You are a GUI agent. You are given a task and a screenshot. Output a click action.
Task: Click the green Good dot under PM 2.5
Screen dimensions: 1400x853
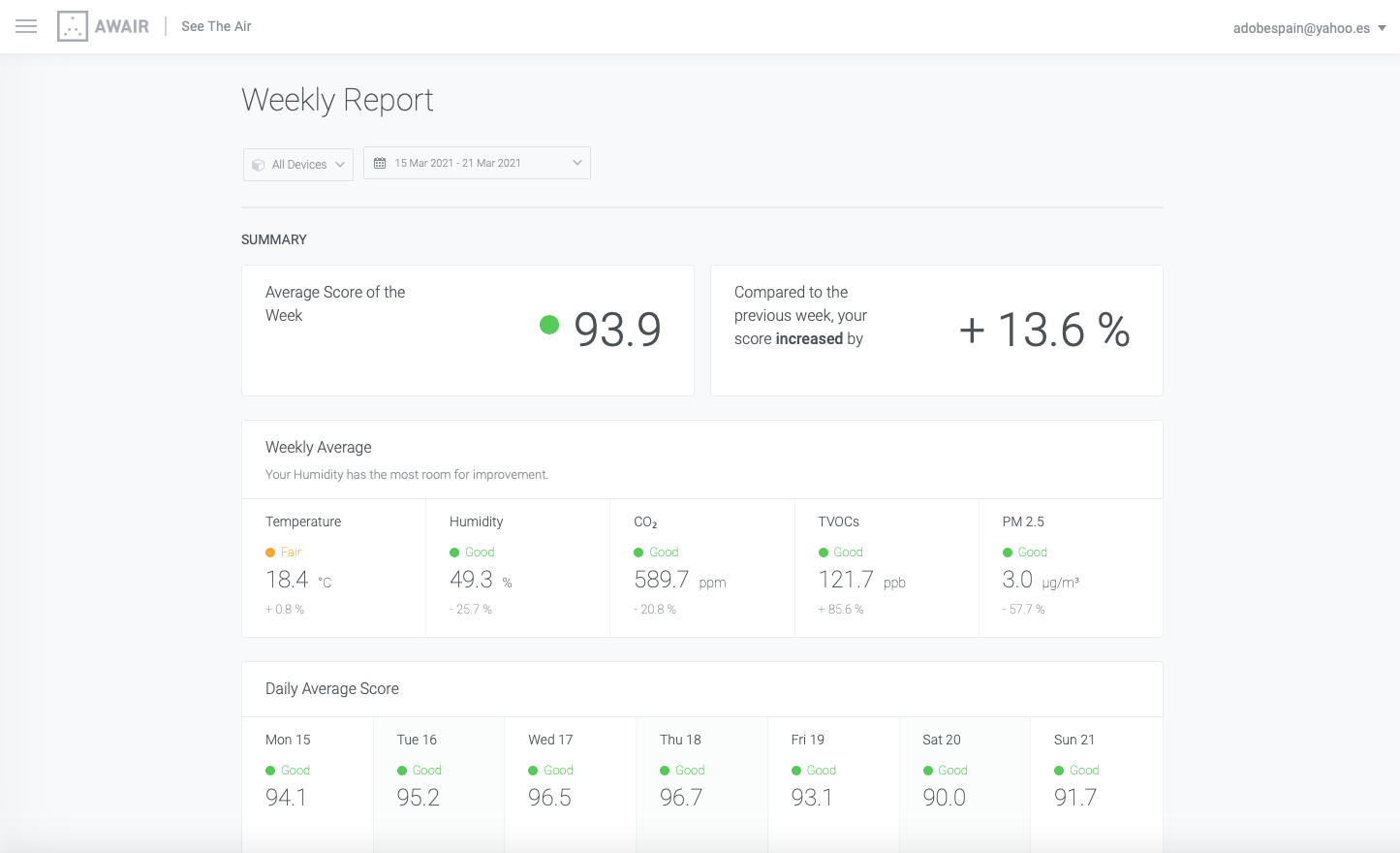click(1008, 553)
